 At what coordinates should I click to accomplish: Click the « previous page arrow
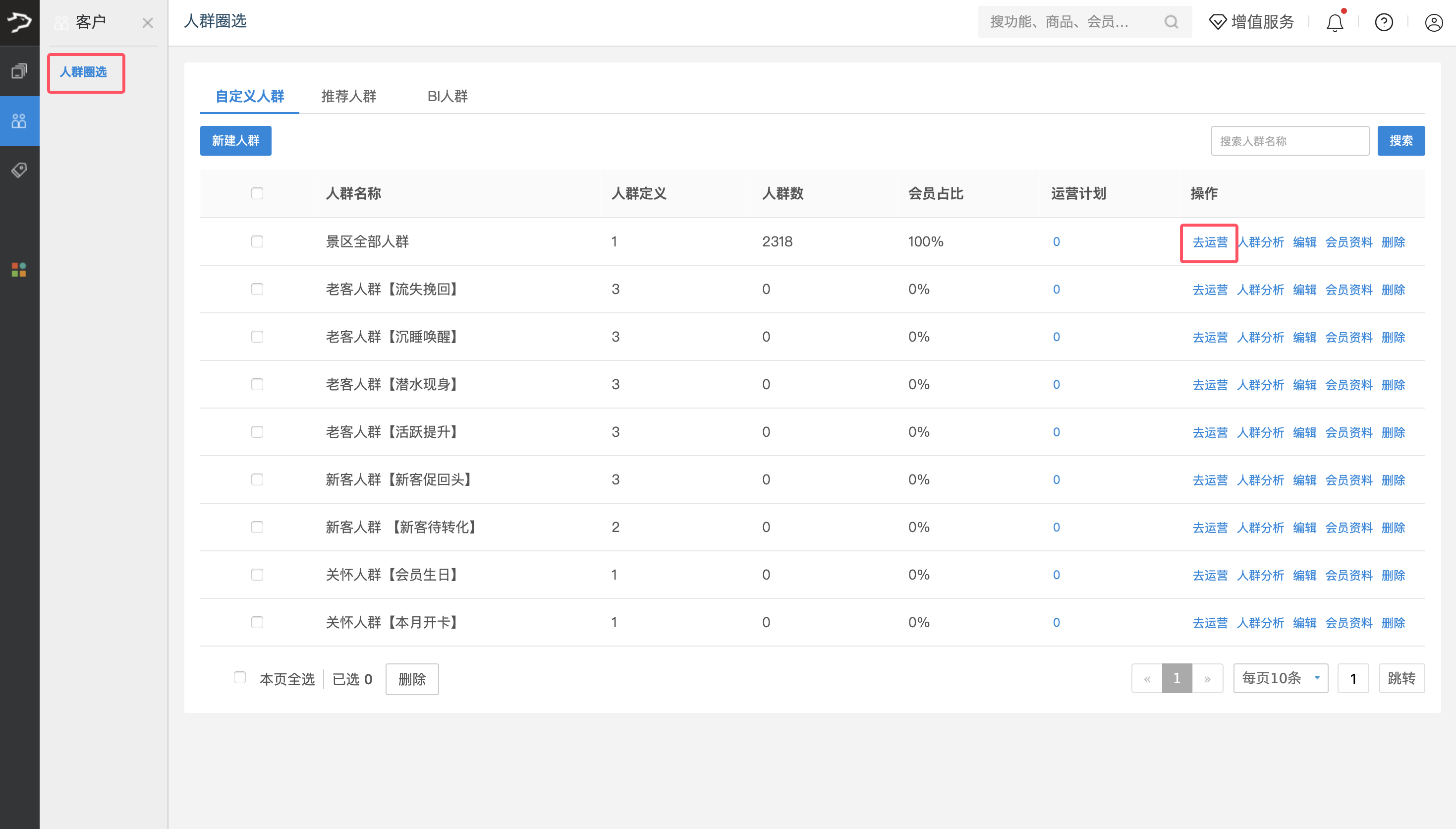[x=1147, y=678]
